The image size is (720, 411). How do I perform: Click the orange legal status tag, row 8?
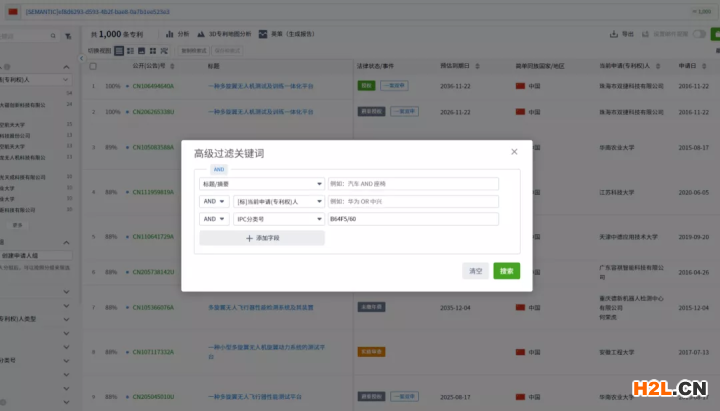click(371, 352)
